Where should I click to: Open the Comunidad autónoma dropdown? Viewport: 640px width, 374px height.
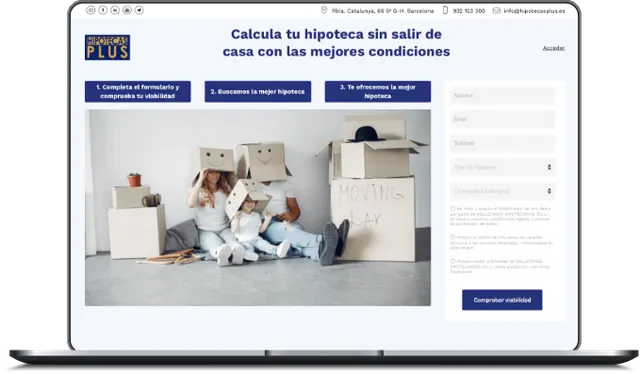pyautogui.click(x=502, y=191)
